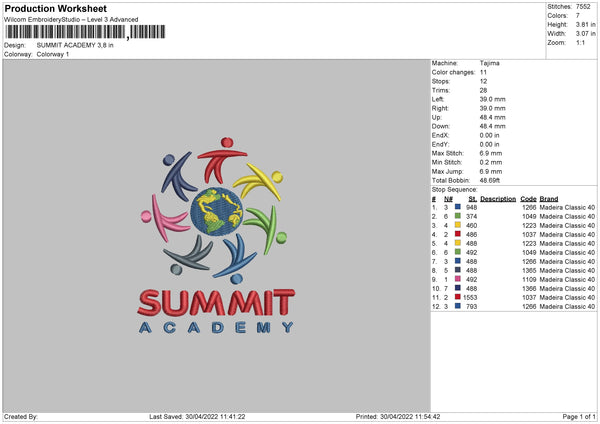
Task: Click the 'Brand' column header
Action: [x=549, y=199]
